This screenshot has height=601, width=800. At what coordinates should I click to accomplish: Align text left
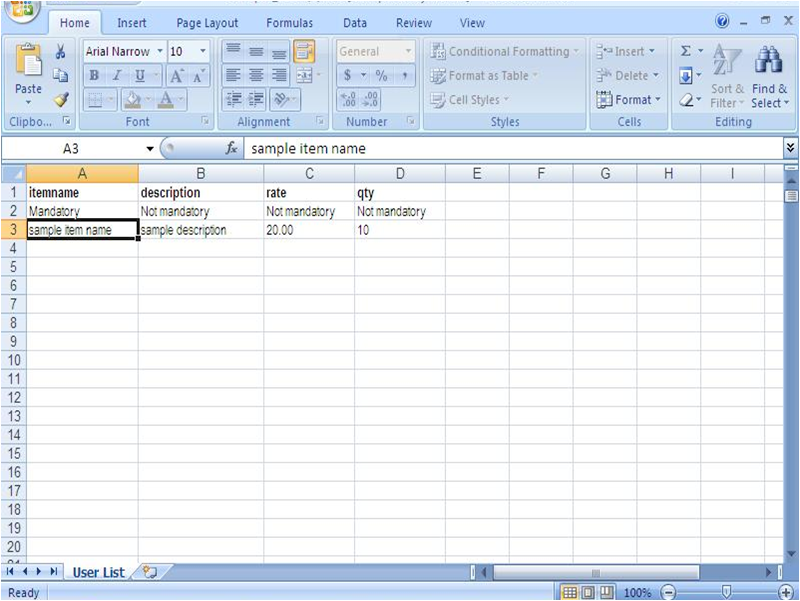233,76
